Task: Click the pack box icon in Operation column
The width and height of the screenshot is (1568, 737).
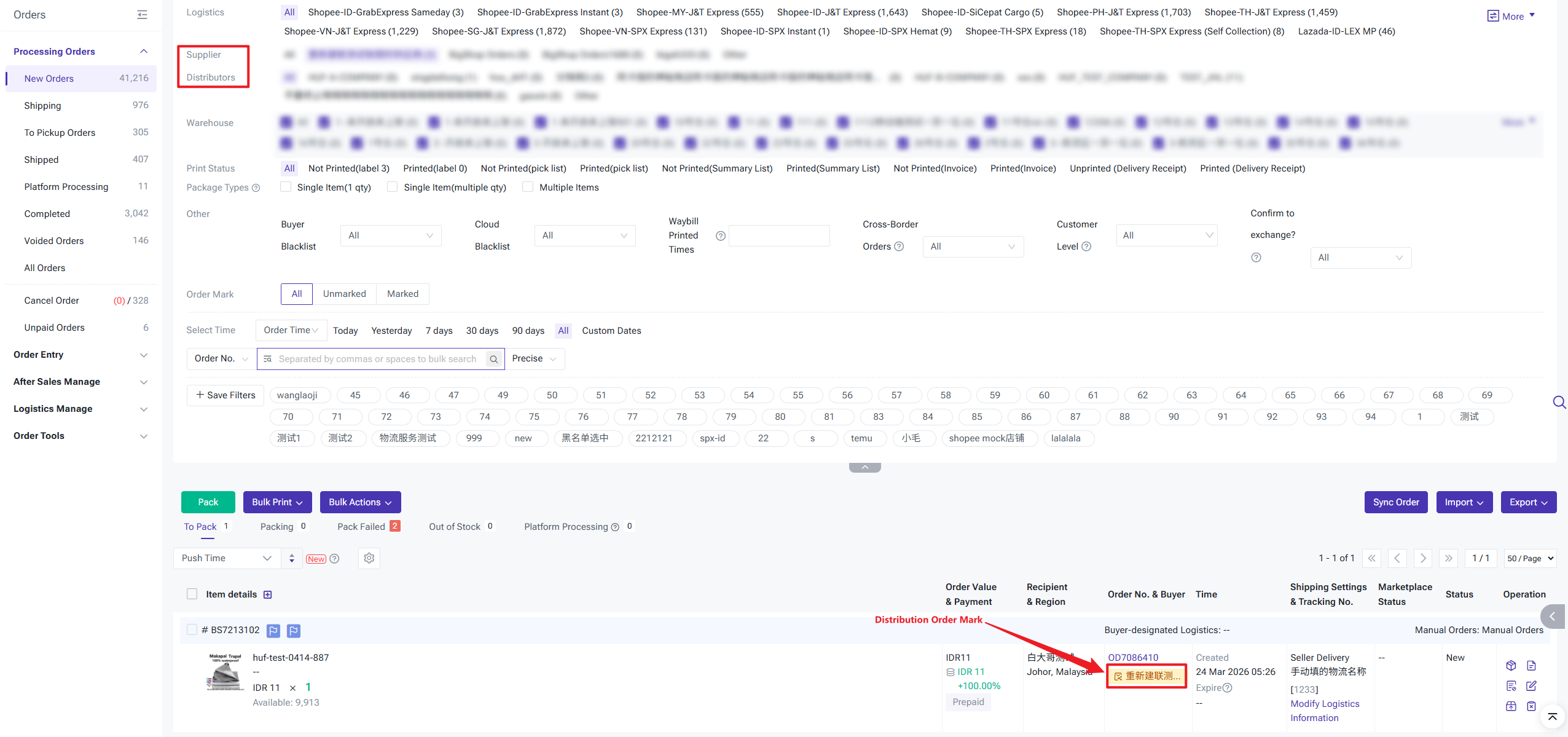Action: point(1511,665)
